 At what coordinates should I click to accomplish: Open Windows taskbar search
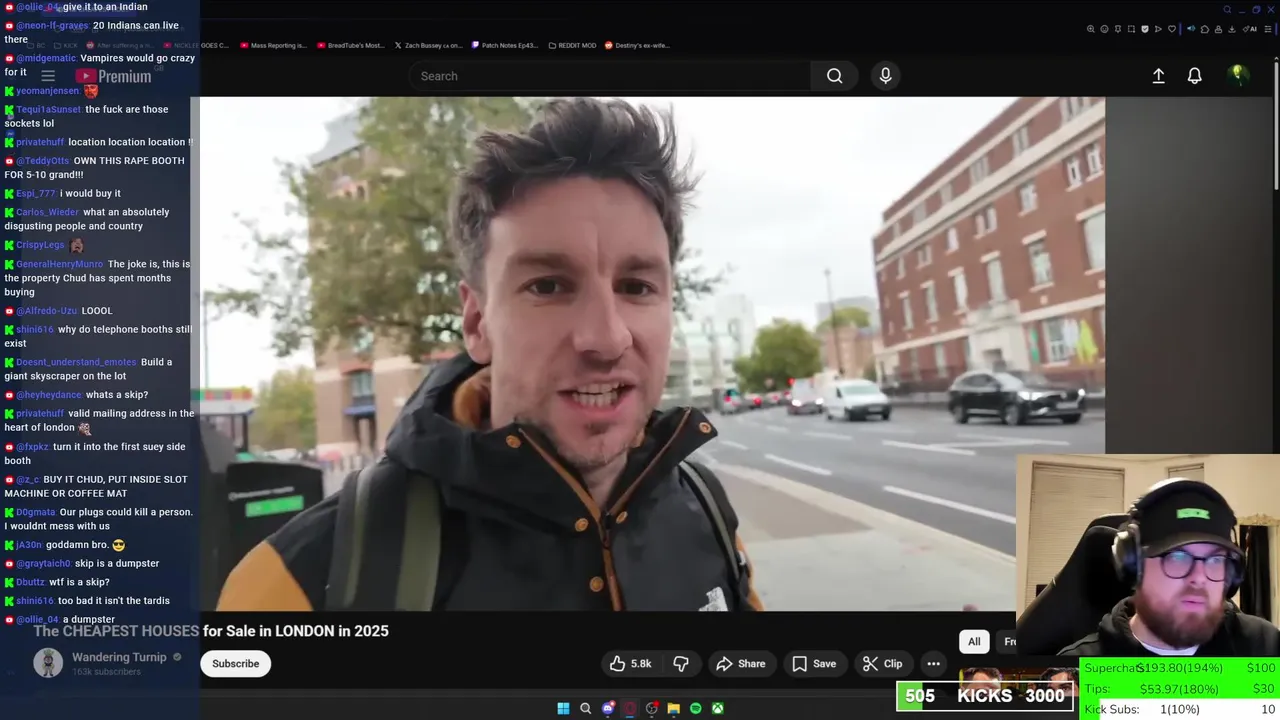[x=585, y=708]
